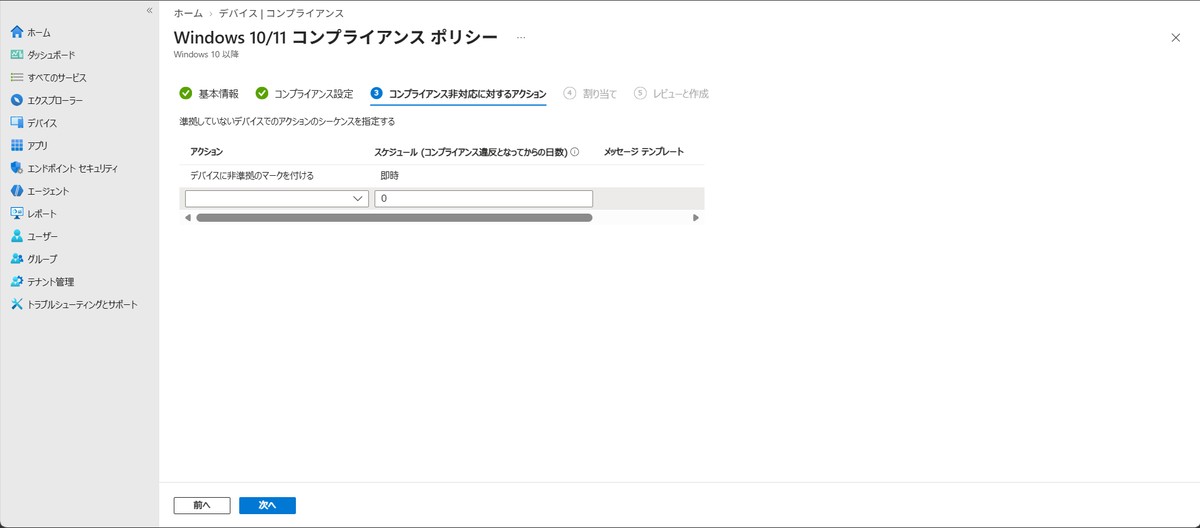
Task: Click the スケジュール column header text
Action: coord(471,152)
